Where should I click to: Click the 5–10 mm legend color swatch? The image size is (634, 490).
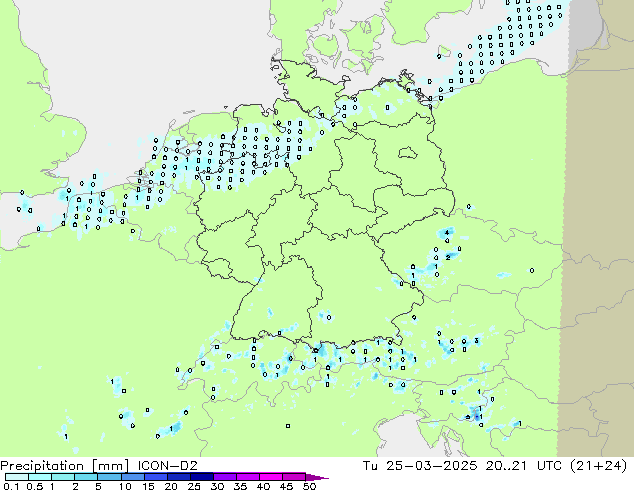coord(109,477)
